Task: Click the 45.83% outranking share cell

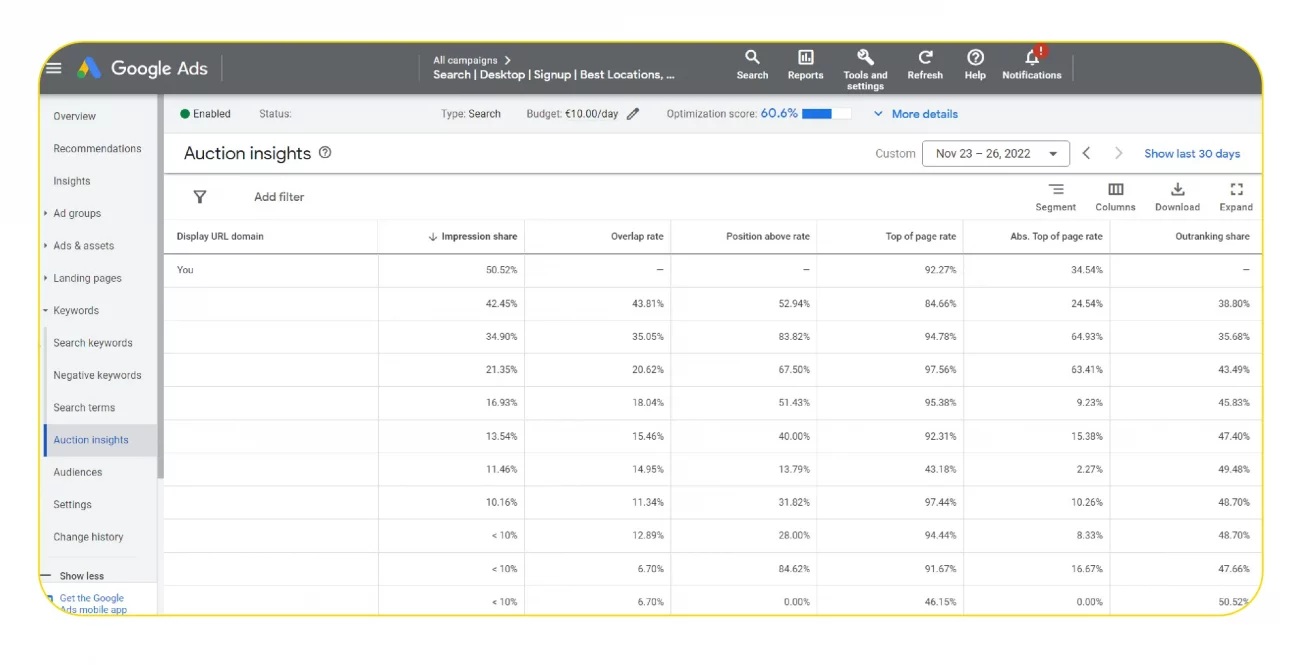Action: click(x=1233, y=403)
